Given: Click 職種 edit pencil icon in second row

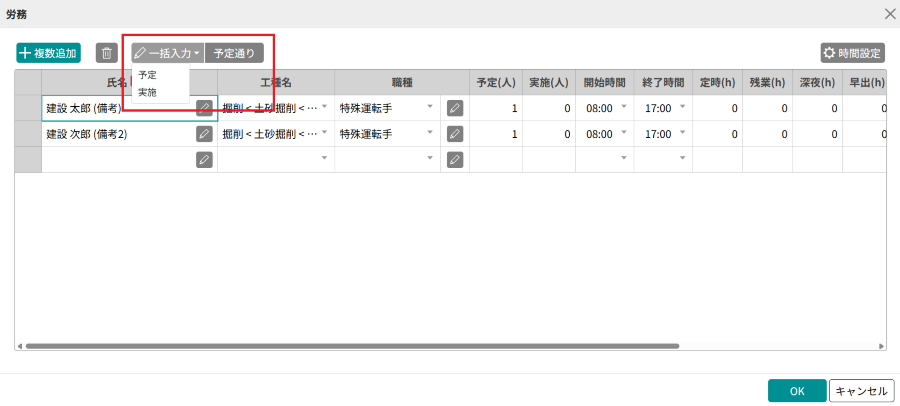Looking at the screenshot, I should pos(455,134).
